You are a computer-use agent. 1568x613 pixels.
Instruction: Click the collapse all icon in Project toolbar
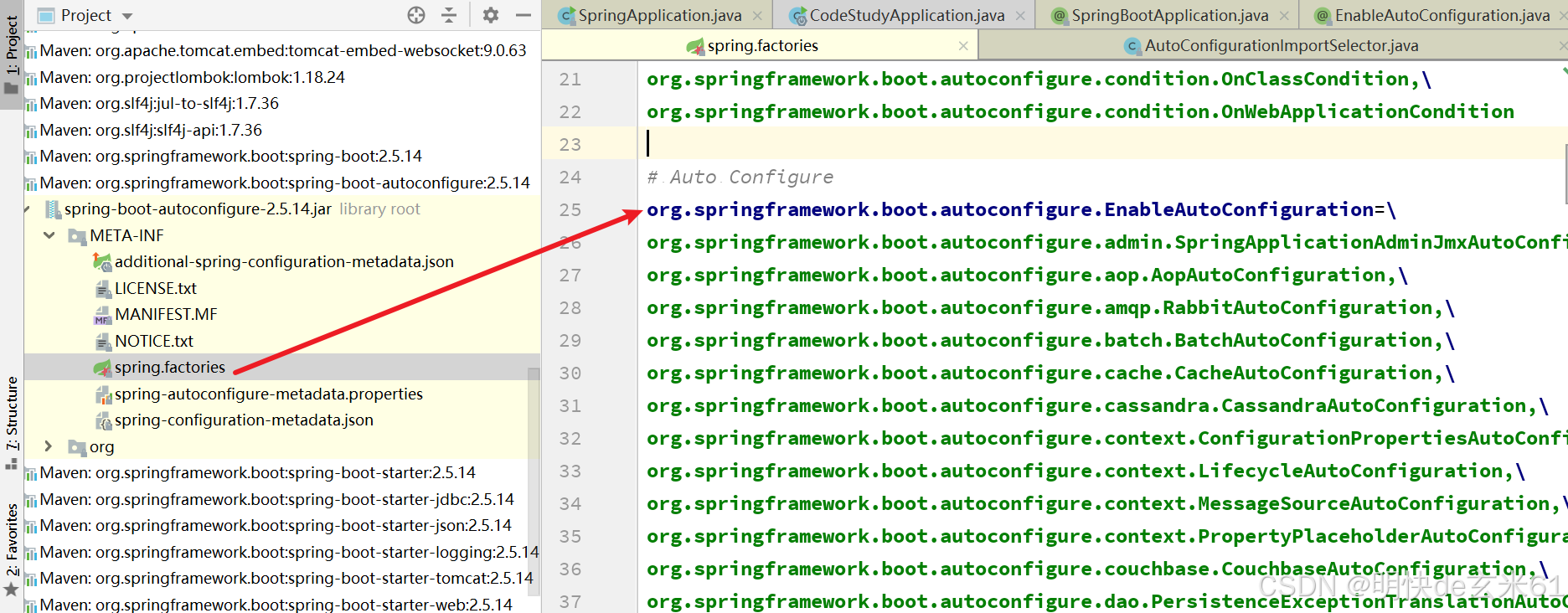(449, 15)
